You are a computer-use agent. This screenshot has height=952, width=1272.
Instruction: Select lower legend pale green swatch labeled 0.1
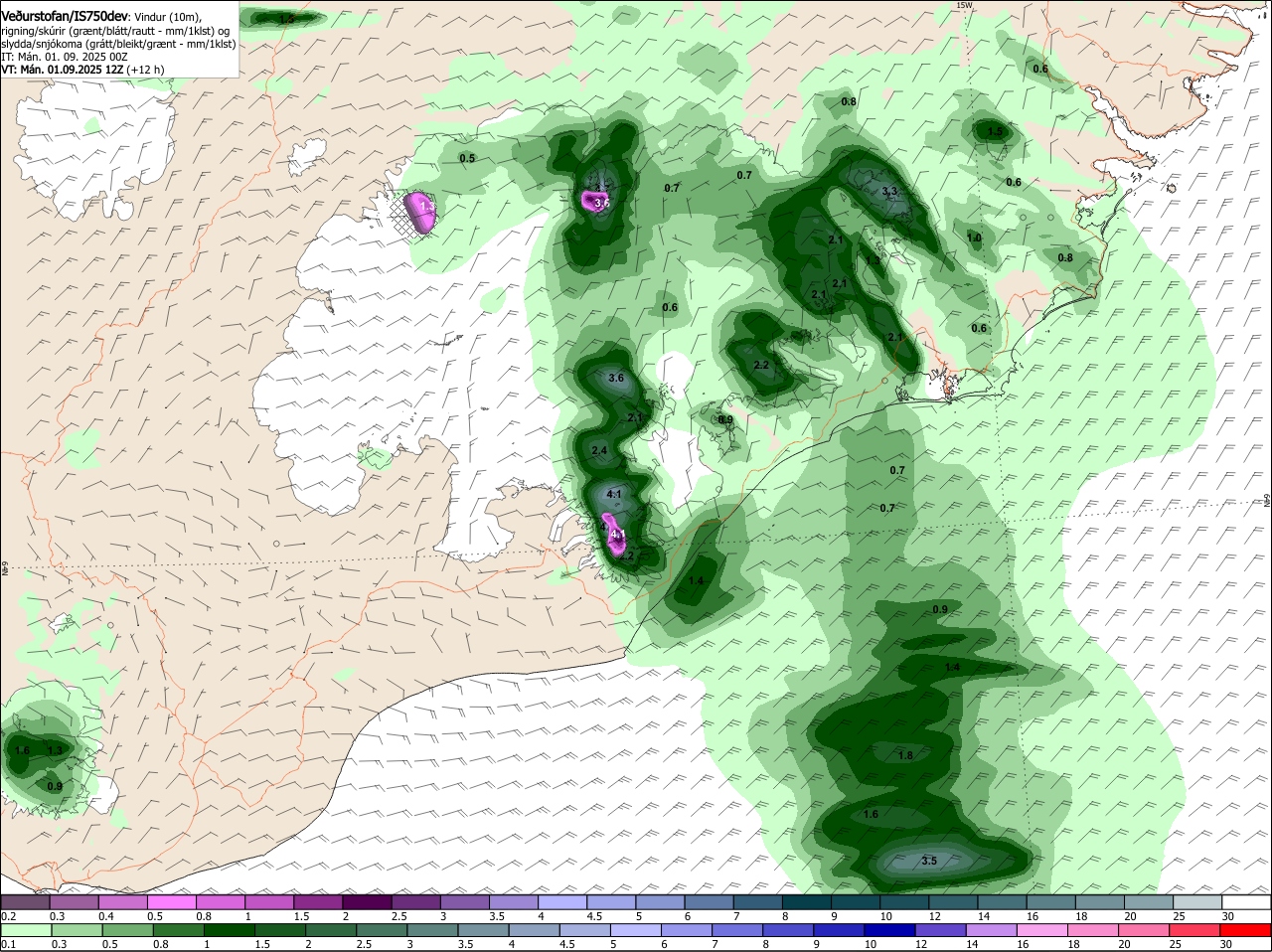click(26, 931)
